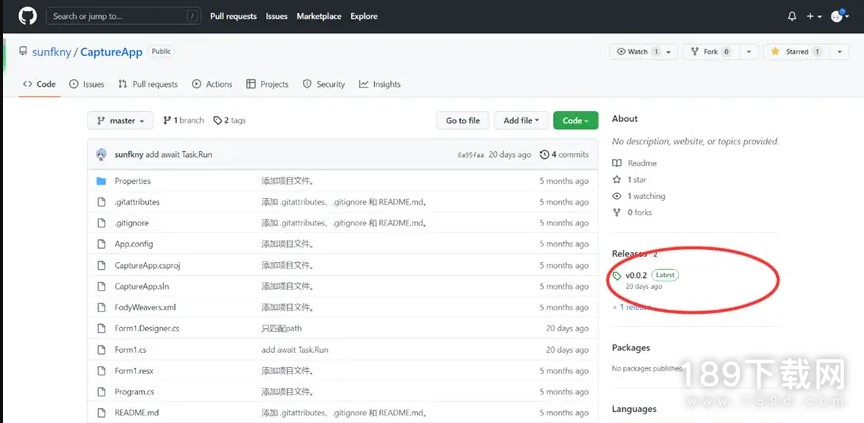The width and height of the screenshot is (864, 423).
Task: Expand the Starred lists dropdown arrow
Action: point(839,52)
